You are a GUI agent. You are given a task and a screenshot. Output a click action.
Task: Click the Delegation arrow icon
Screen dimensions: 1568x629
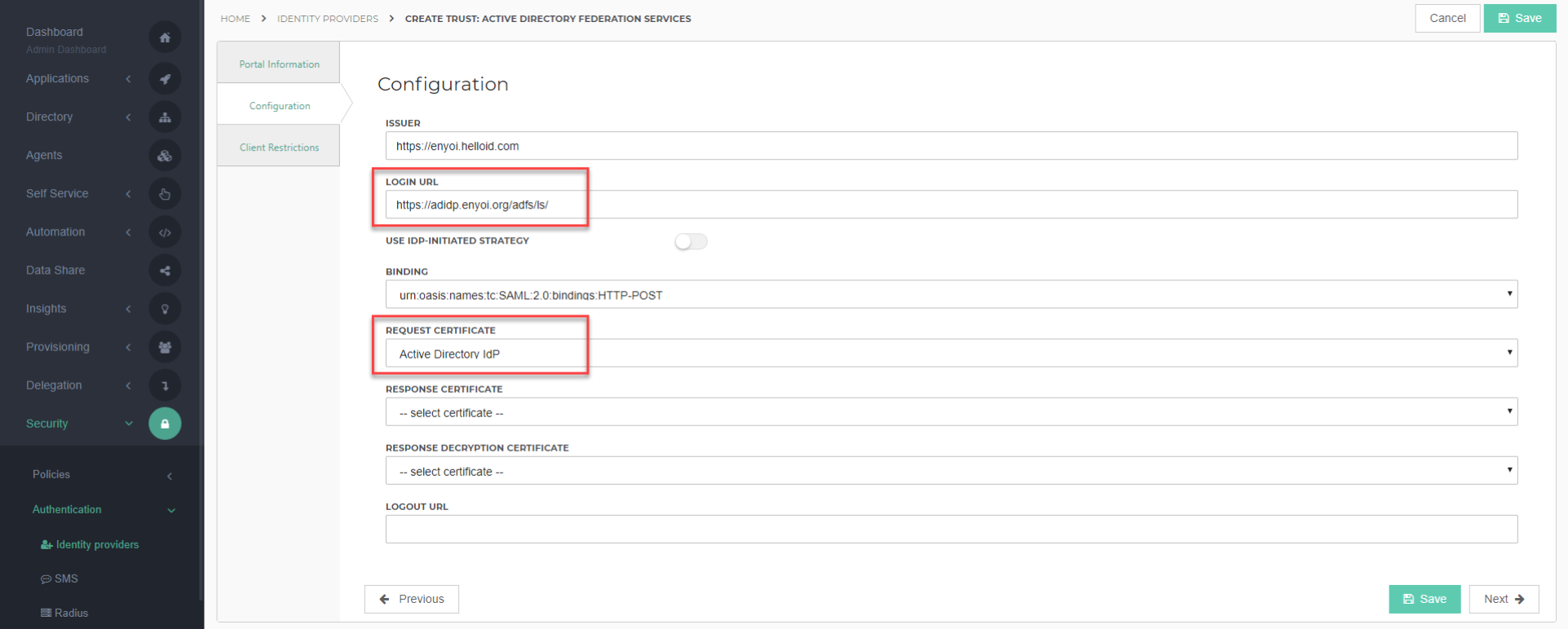tap(165, 385)
